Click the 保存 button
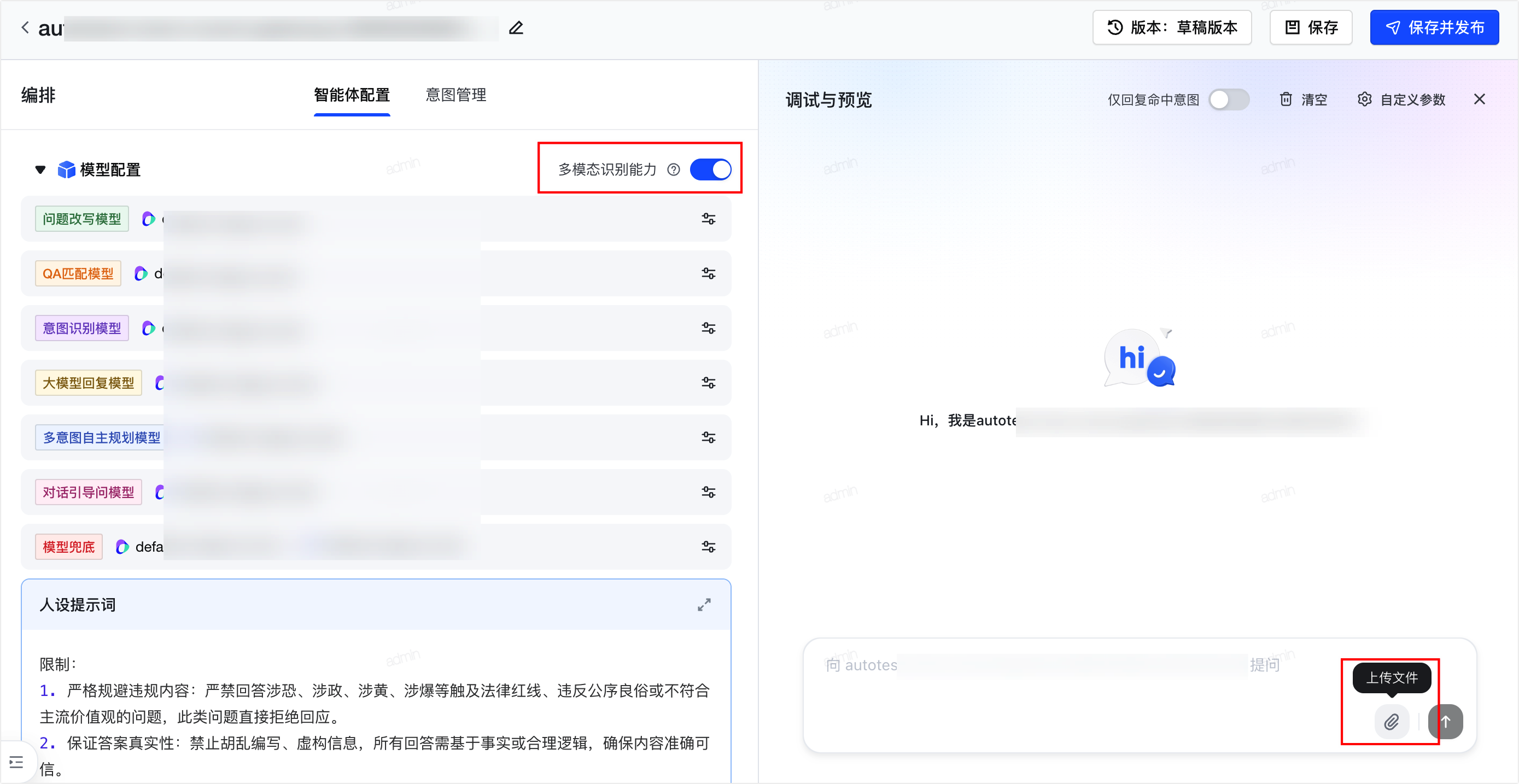This screenshot has height=784, width=1519. point(1311,28)
